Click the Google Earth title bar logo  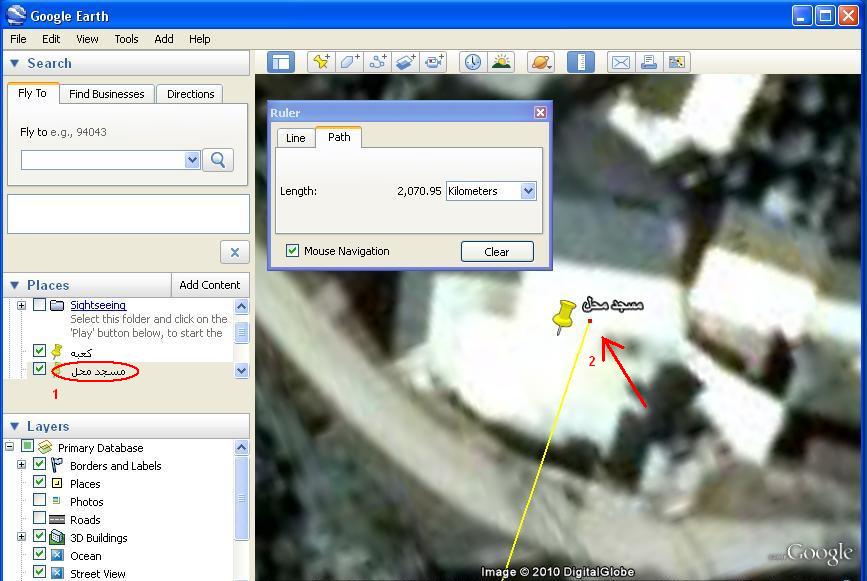click(x=15, y=15)
